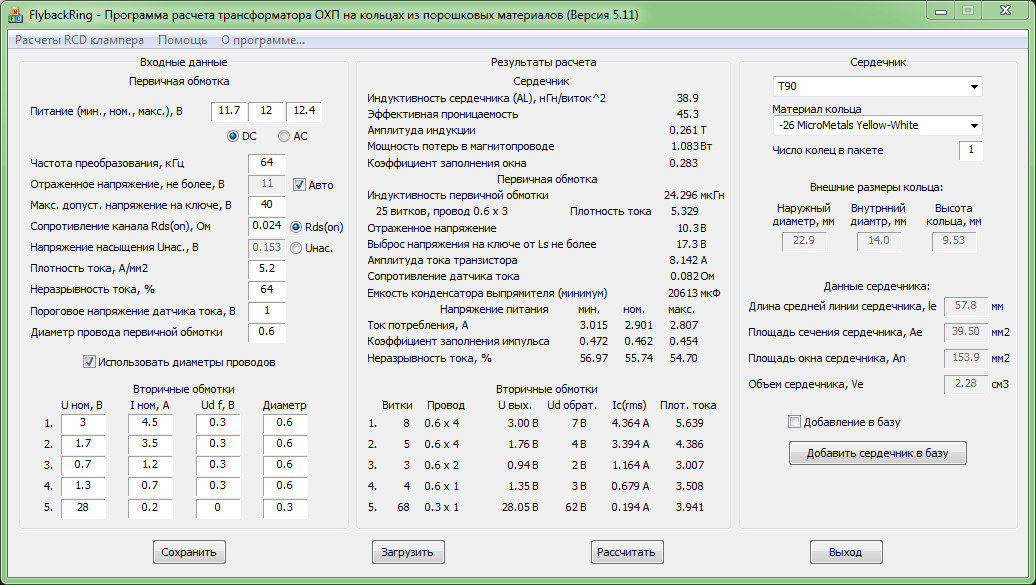Click the maximum supply voltage field 12.4
This screenshot has width=1036, height=585.
(x=304, y=111)
